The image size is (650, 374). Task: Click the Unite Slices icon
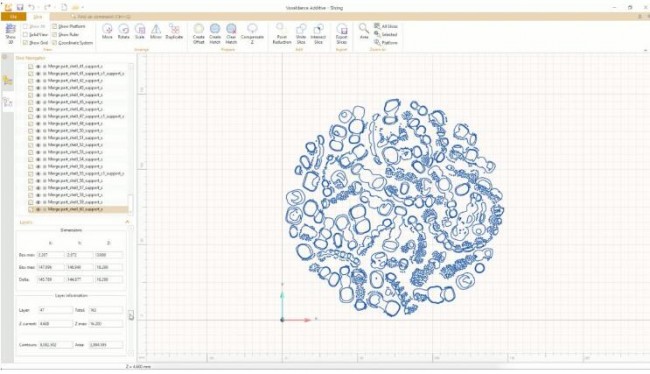(x=301, y=34)
